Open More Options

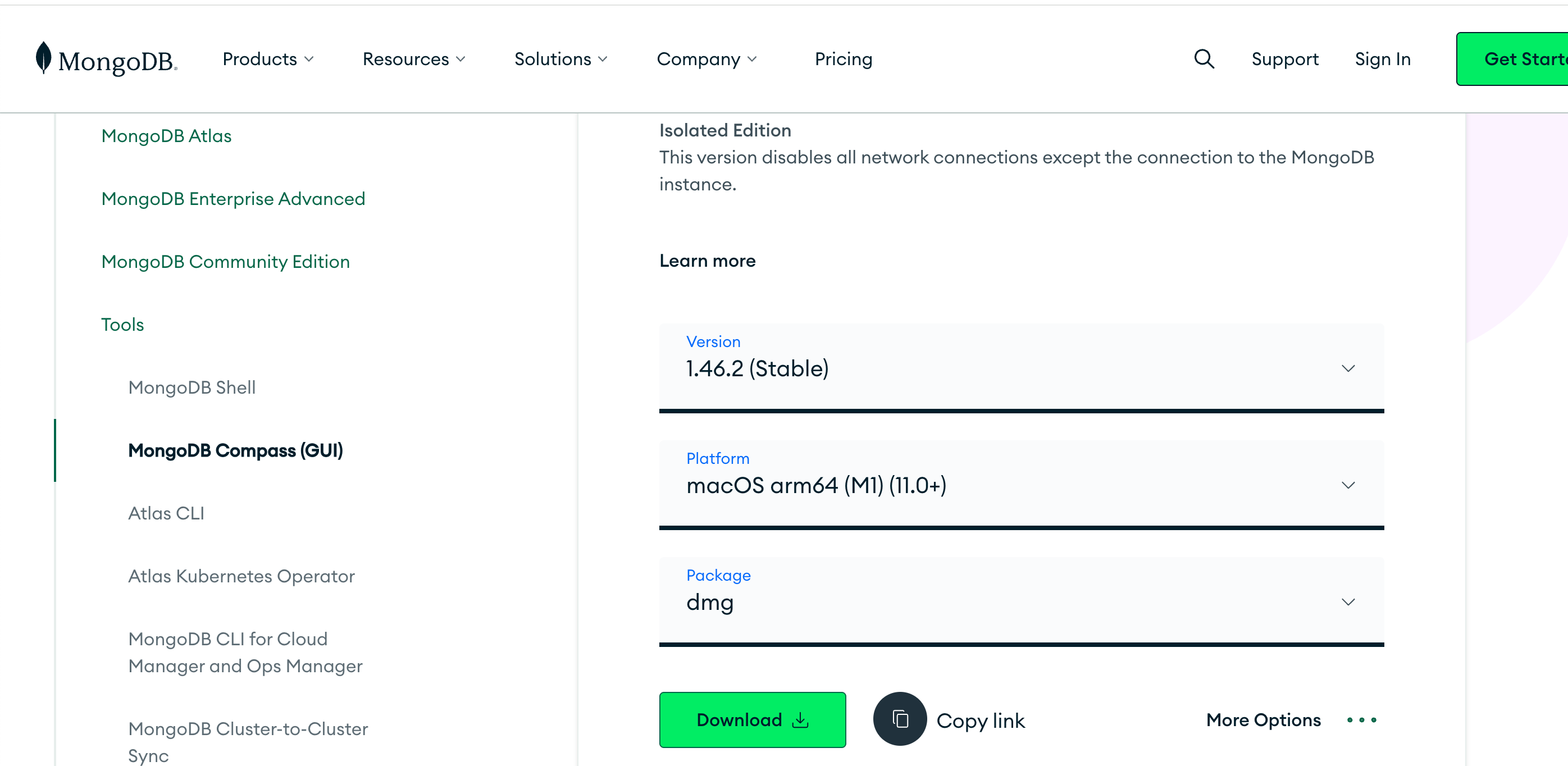click(1263, 720)
